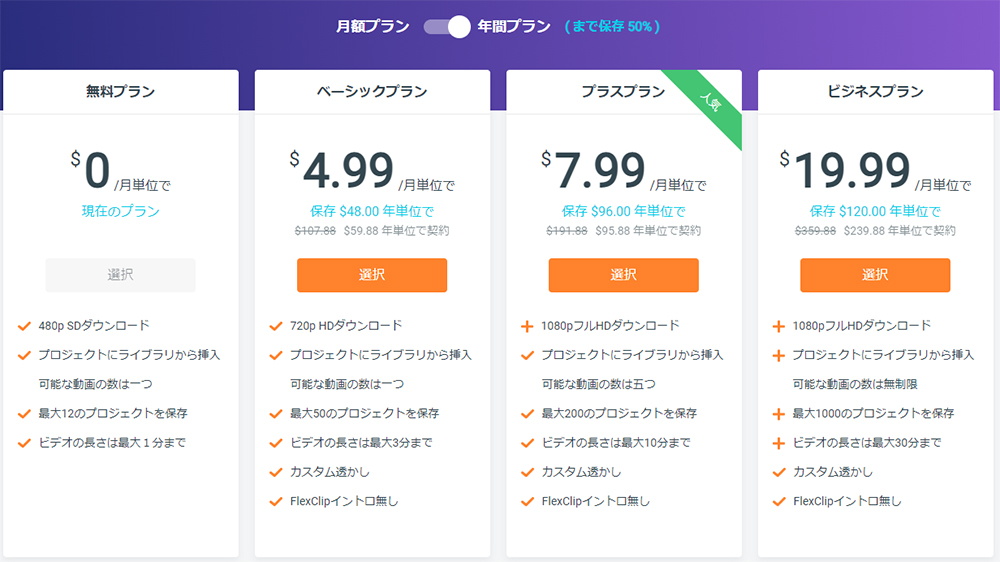Click the checkmark beside 720p HDダウンロード

(x=276, y=326)
